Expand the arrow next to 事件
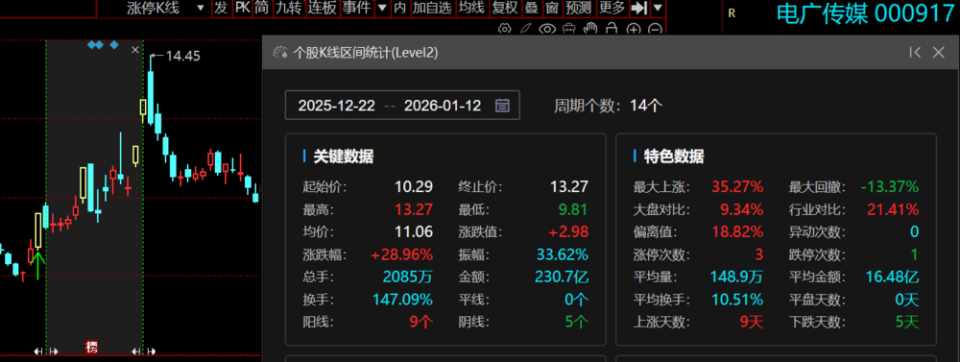 [382, 8]
